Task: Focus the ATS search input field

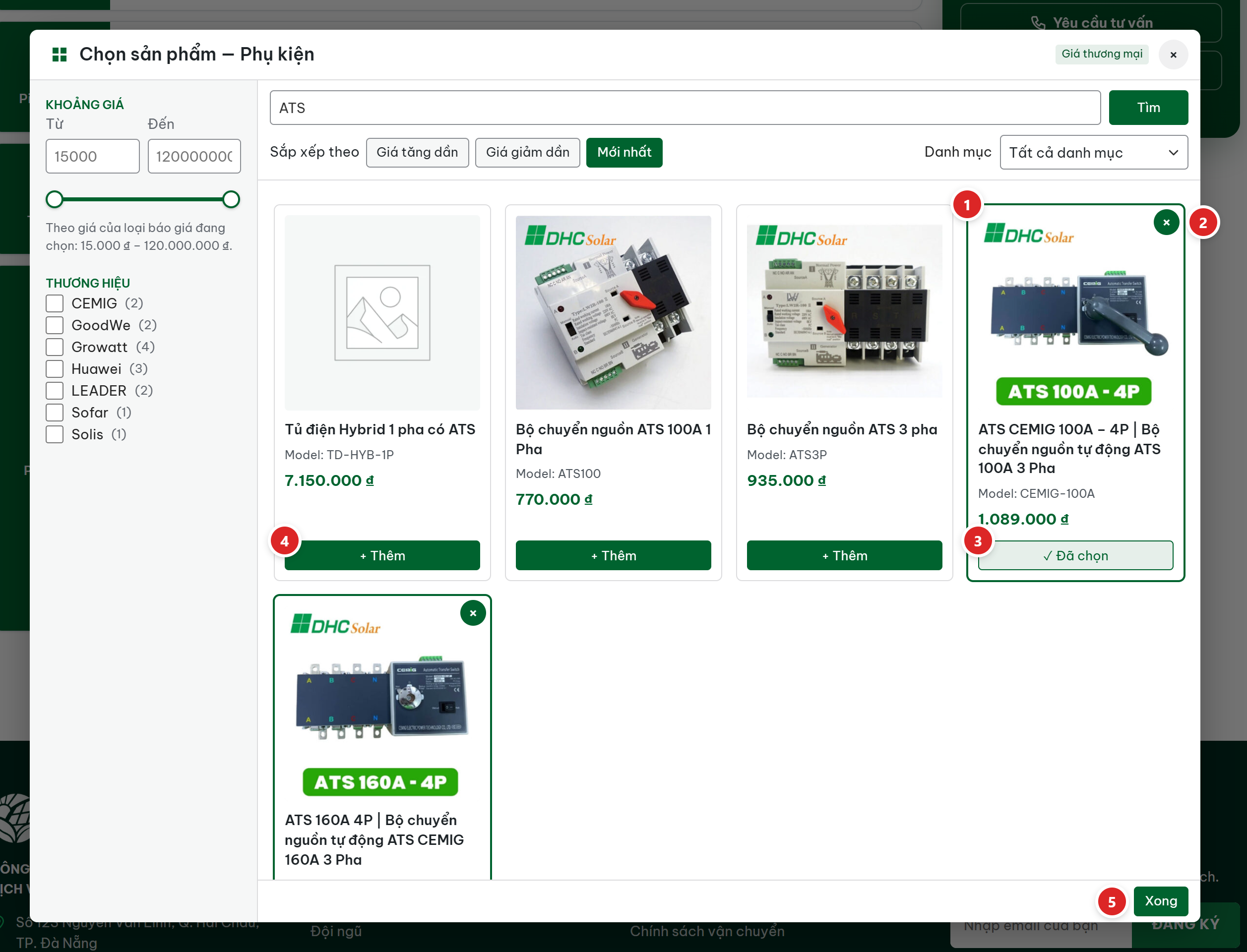Action: pos(685,108)
